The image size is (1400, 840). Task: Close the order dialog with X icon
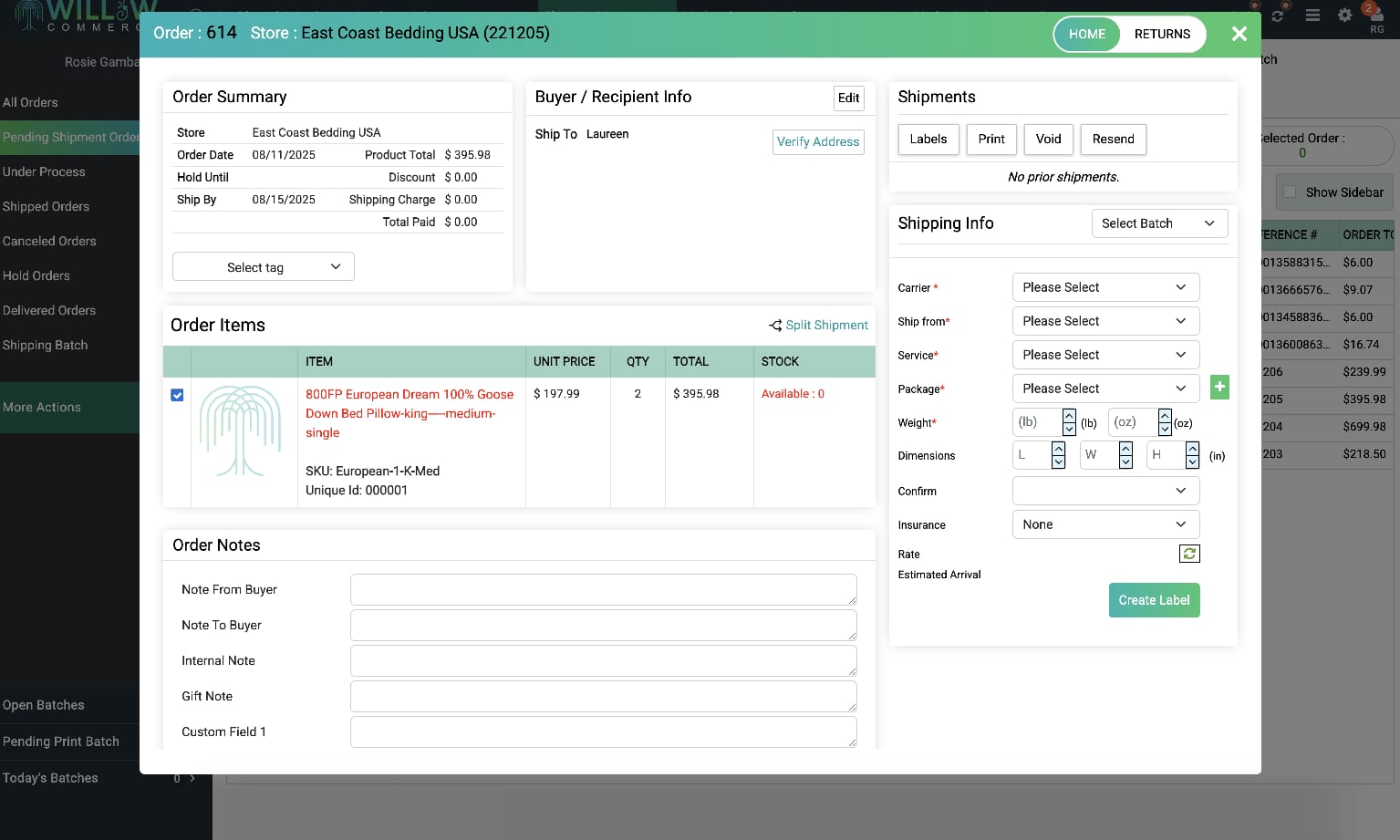click(x=1239, y=34)
